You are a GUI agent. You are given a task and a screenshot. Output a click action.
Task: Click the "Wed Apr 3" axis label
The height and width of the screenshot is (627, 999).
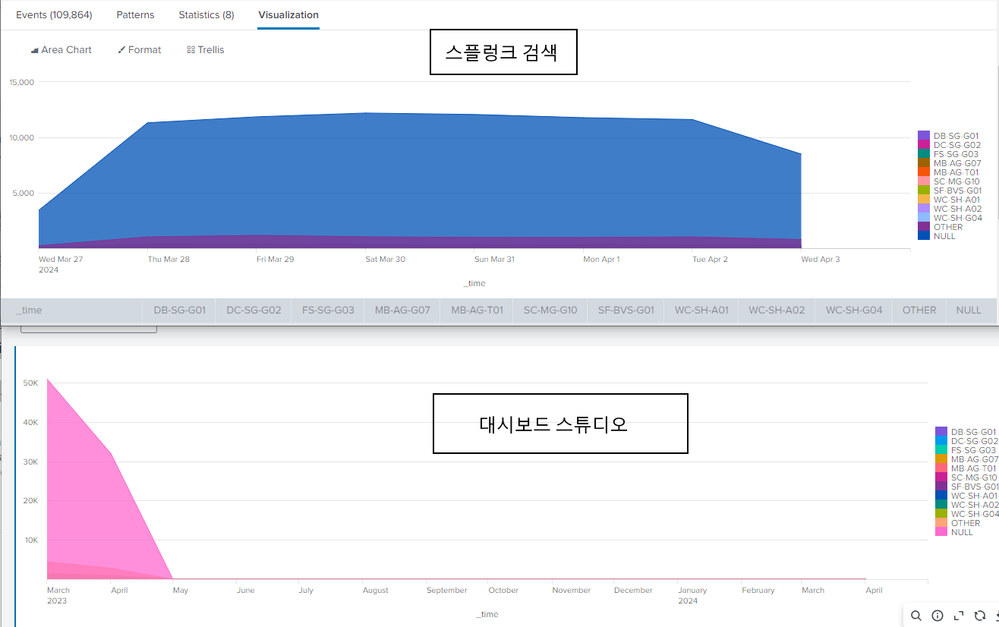point(821,259)
